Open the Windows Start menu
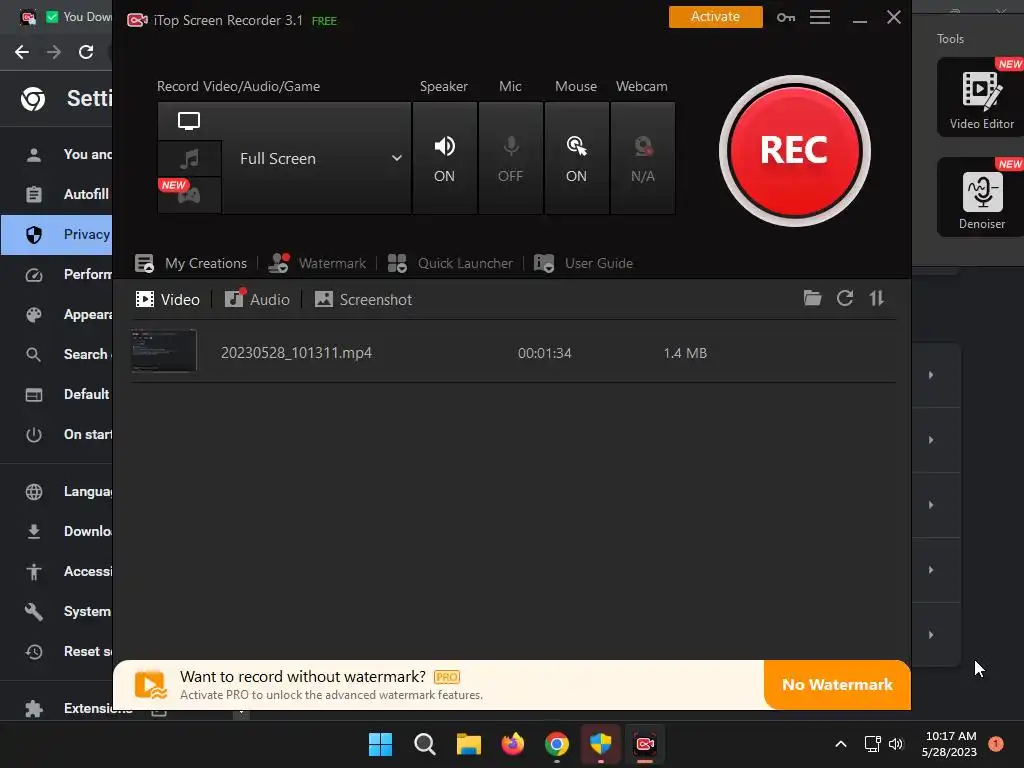 point(381,744)
